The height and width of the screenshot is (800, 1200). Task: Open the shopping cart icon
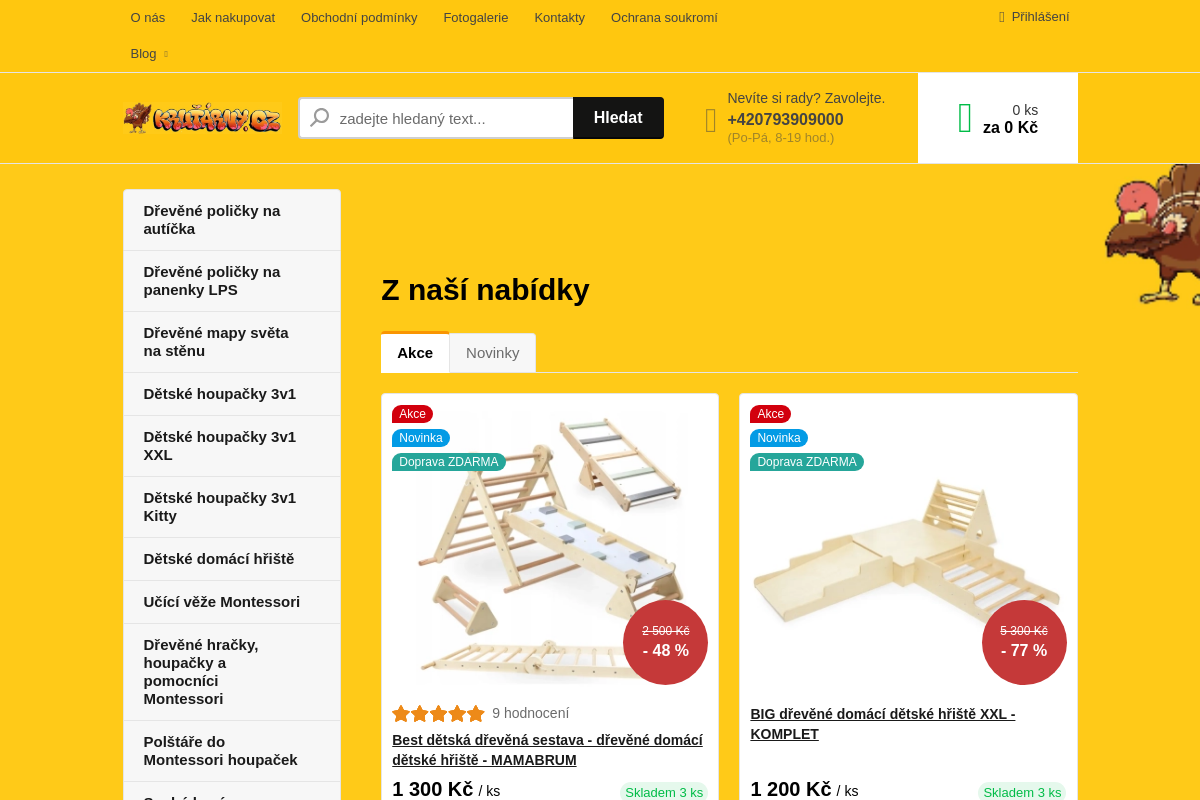pos(965,118)
